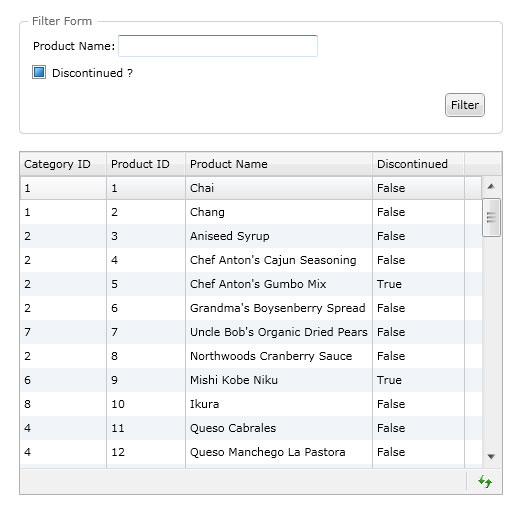
Task: Select Queso Manchego La Pastora row
Action: 251,452
